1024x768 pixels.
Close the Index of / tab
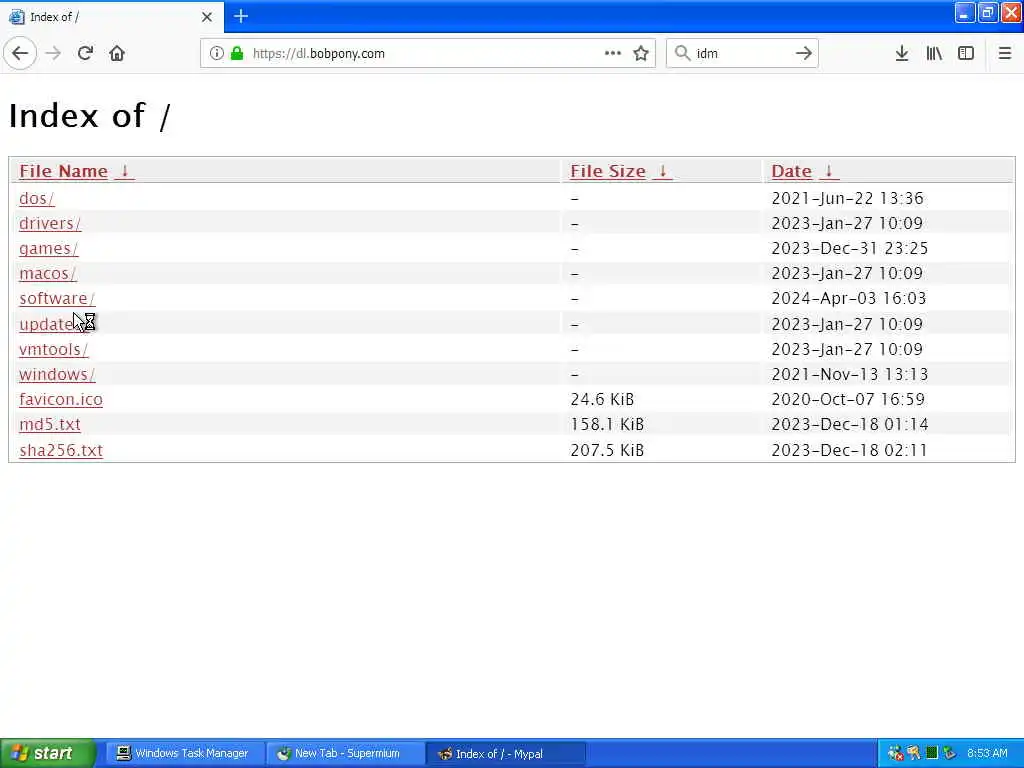pyautogui.click(x=207, y=17)
